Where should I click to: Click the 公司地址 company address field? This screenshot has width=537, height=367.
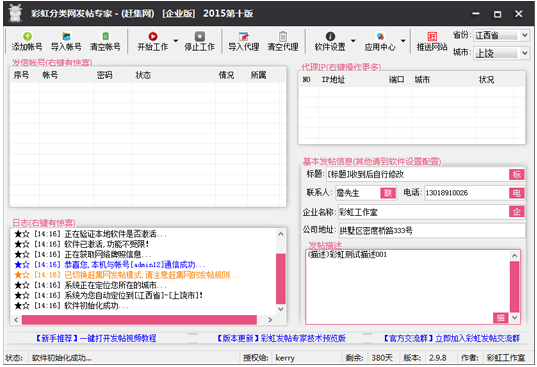(x=432, y=230)
